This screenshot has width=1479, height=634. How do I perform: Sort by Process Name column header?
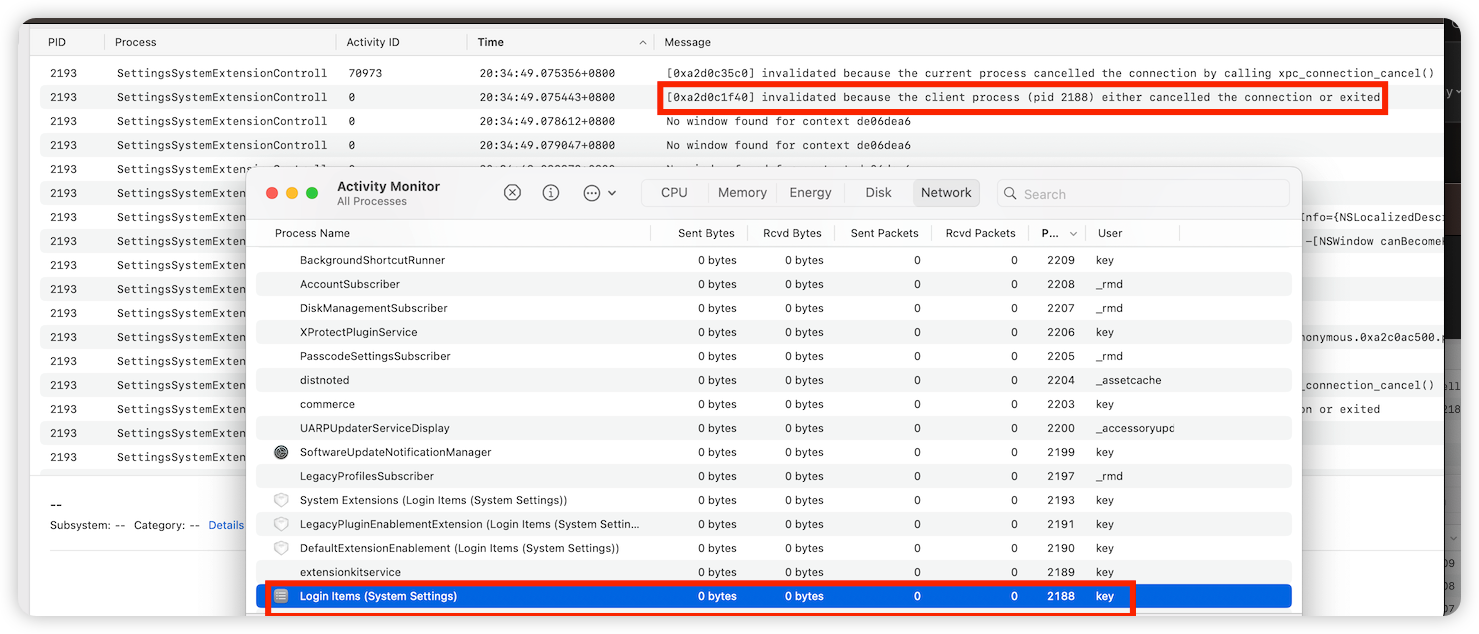[x=312, y=233]
